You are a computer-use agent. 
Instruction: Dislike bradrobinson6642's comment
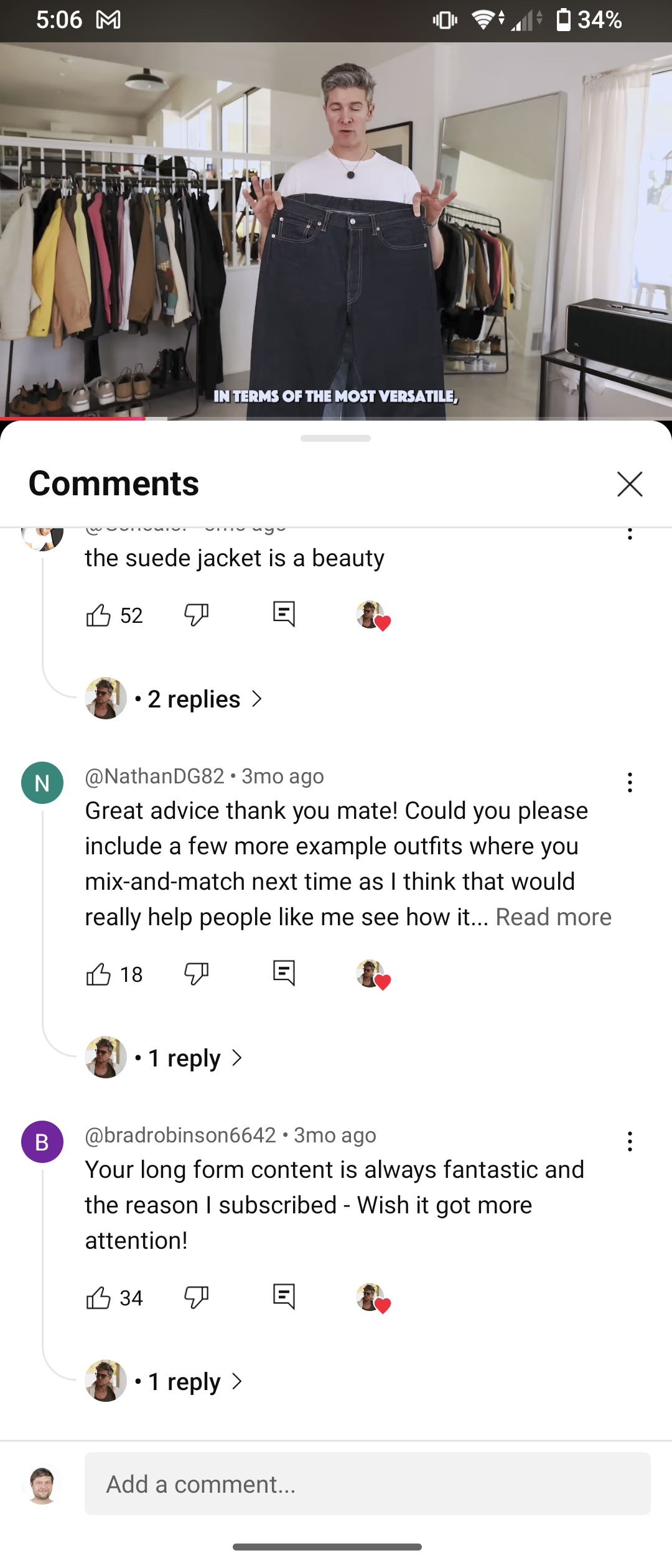click(196, 1298)
